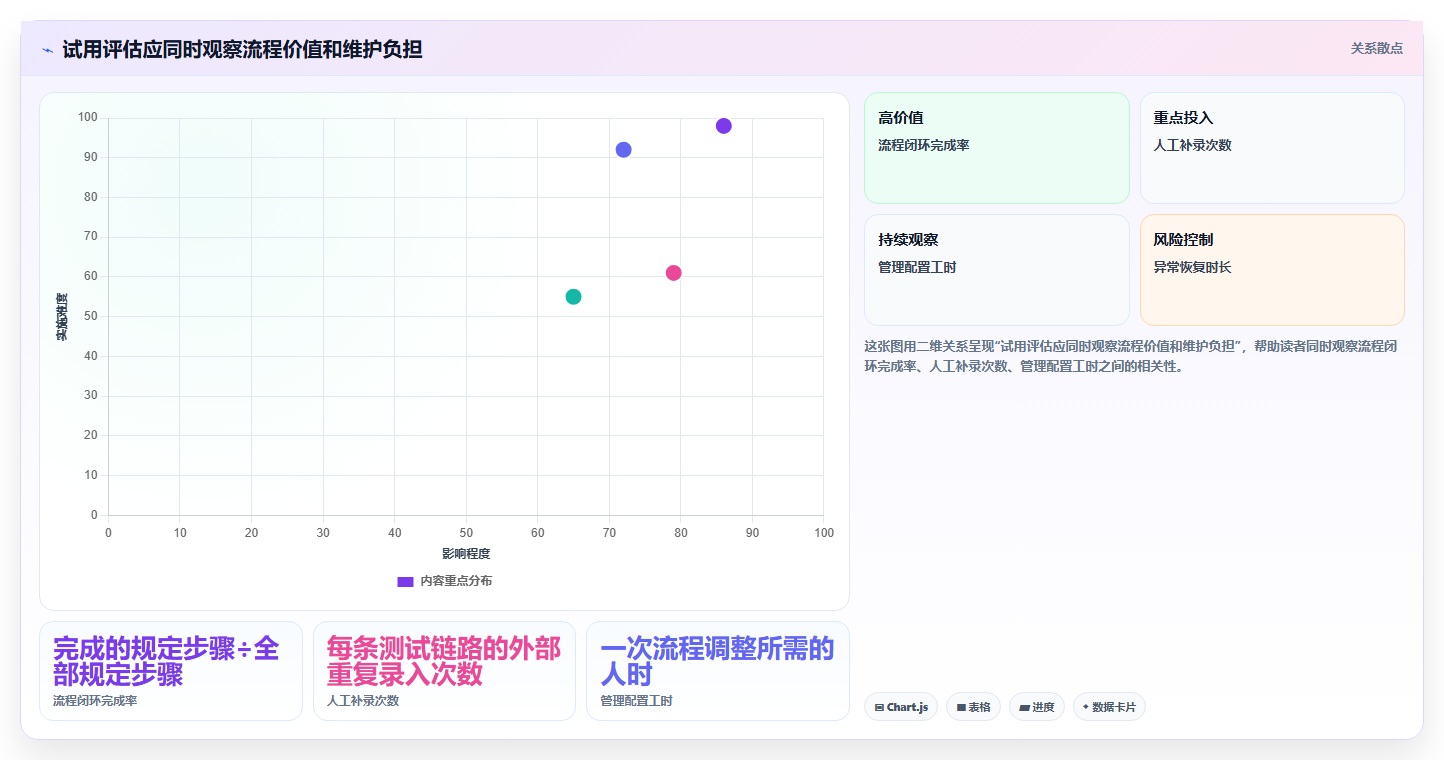Click the 一次流程调整所需的人时 metric card
Image resolution: width=1444 pixels, height=760 pixels.
pos(718,671)
